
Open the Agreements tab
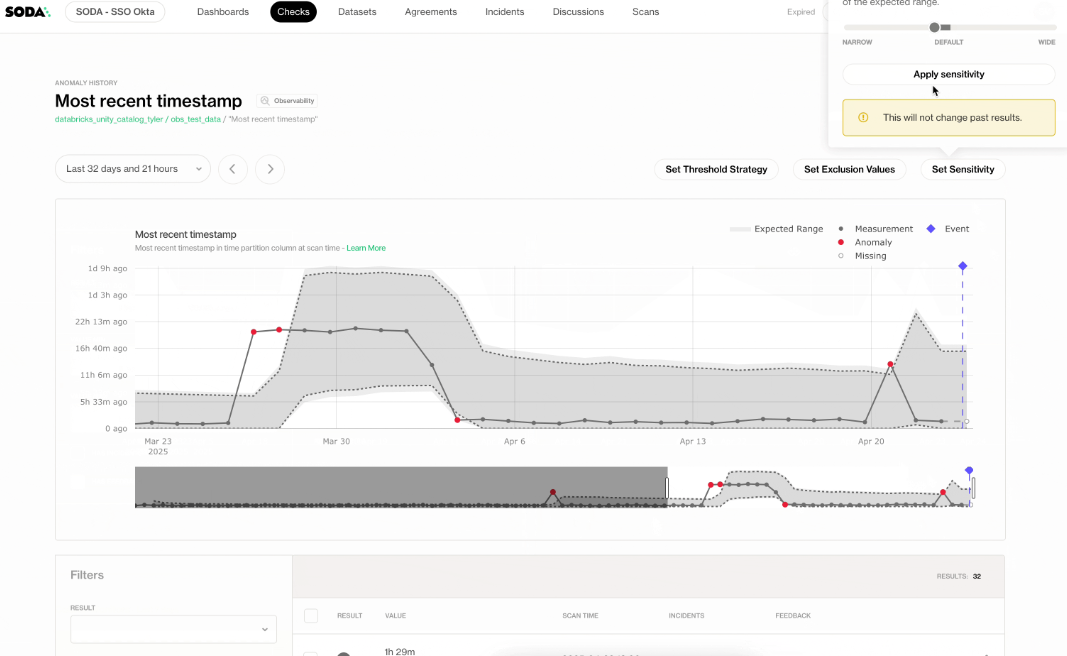point(431,12)
